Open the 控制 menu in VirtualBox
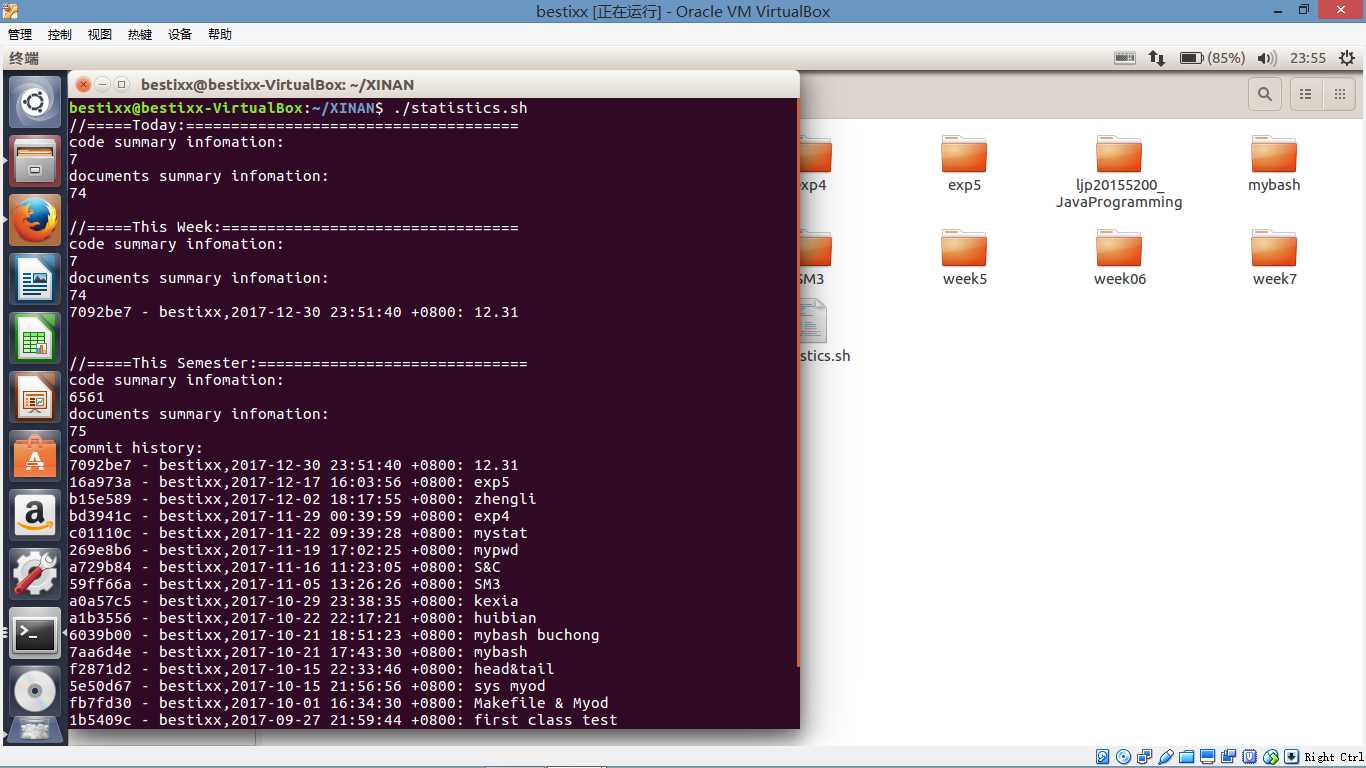1366x768 pixels. pos(60,34)
